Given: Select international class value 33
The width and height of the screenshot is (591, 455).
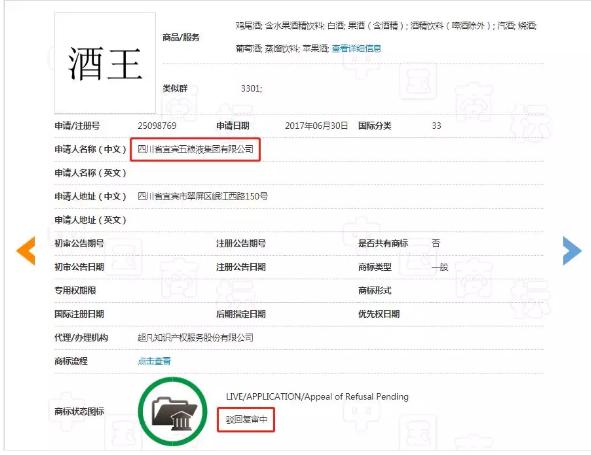Looking at the screenshot, I should 436,126.
